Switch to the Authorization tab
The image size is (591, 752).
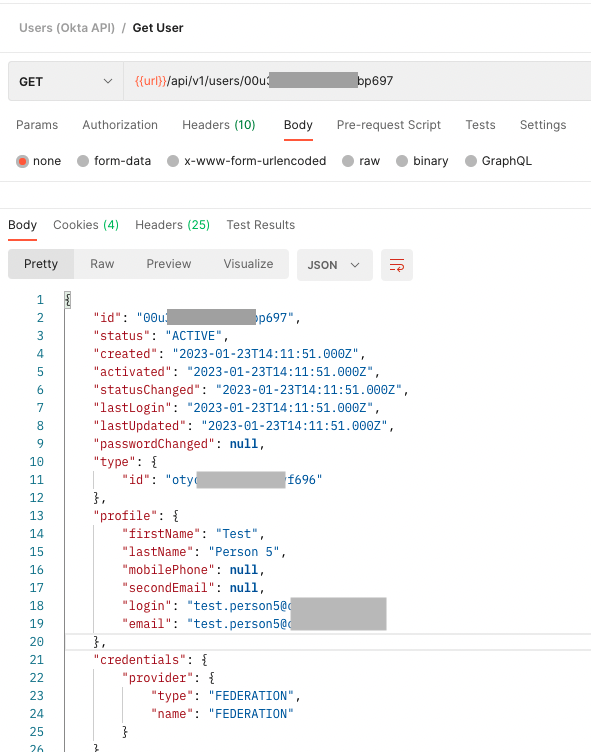120,125
